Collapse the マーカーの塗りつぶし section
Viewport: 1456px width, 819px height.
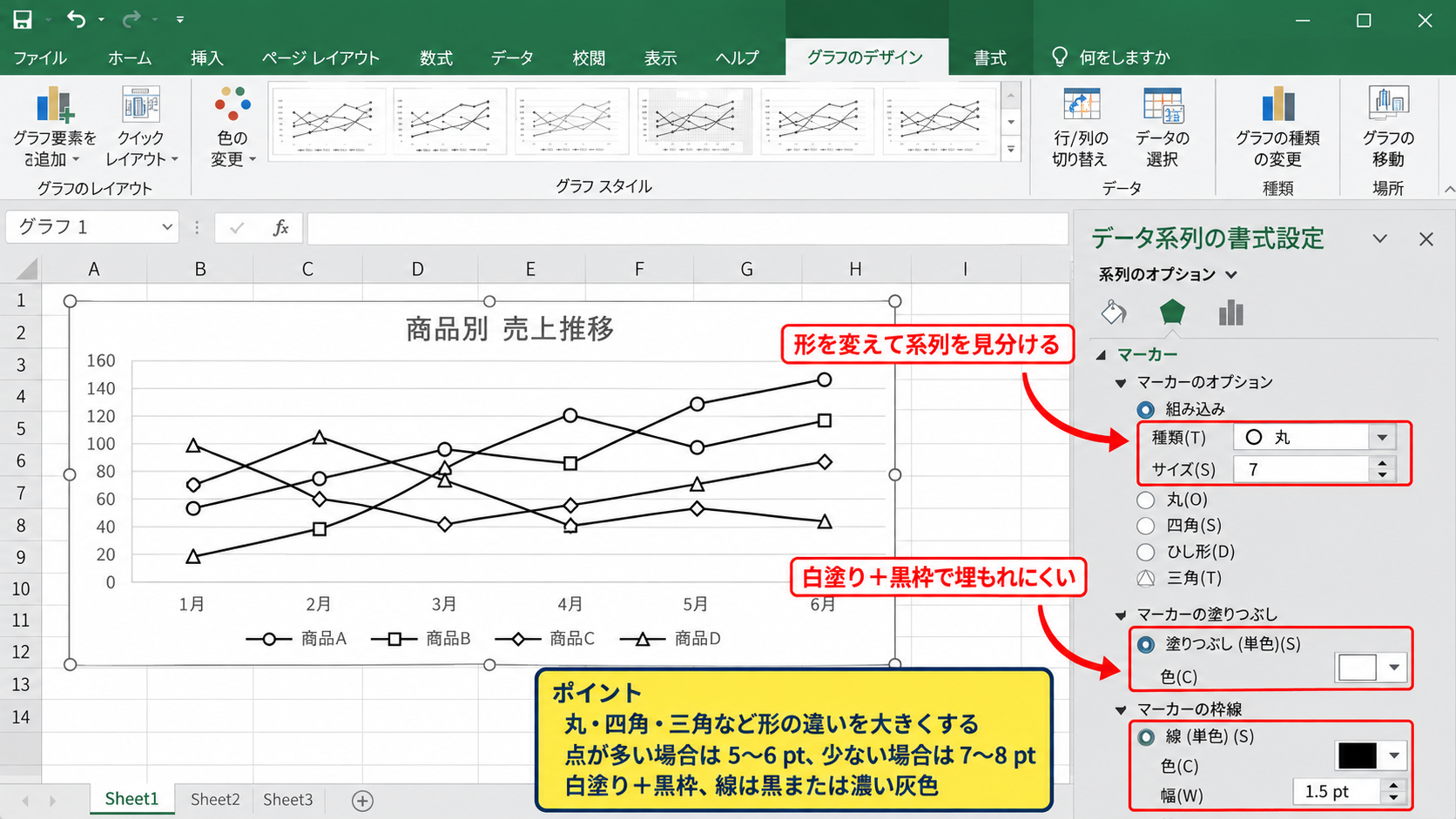tap(1121, 615)
